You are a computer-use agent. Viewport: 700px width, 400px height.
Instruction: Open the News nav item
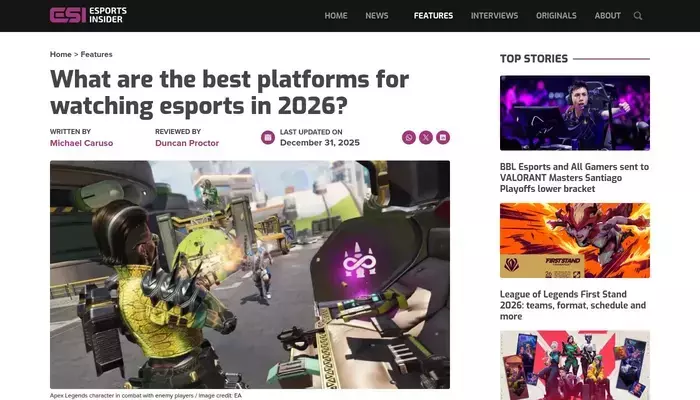[377, 16]
